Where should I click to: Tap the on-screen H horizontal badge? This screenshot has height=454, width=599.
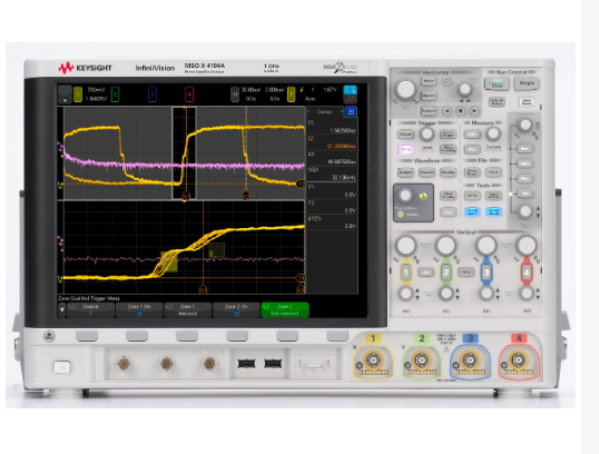[x=235, y=94]
